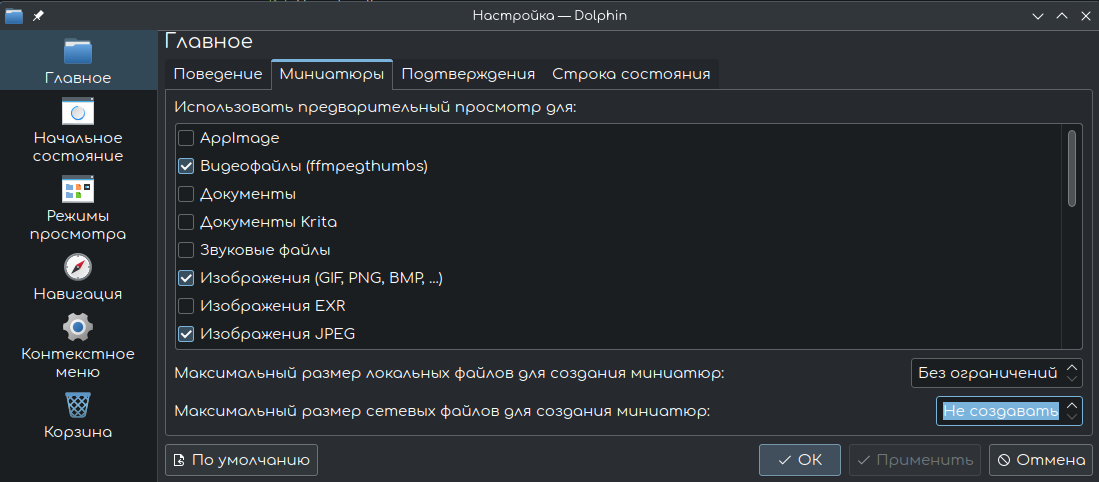Screen dimensions: 1099x482
Task: Click the Dolphin window icon in title bar
Action: [14, 16]
